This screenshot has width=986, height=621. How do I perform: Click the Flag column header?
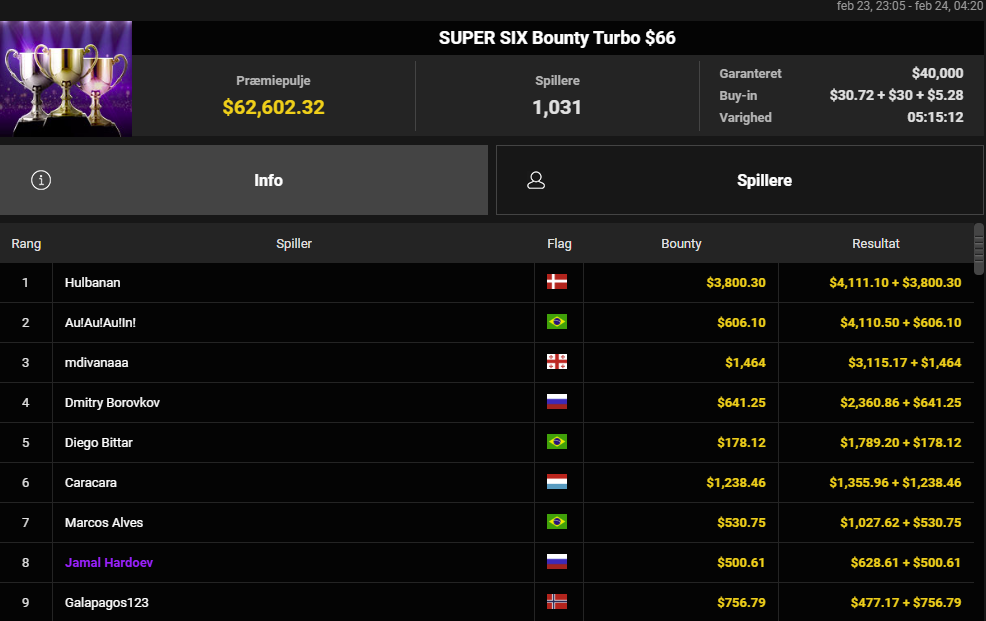(559, 244)
